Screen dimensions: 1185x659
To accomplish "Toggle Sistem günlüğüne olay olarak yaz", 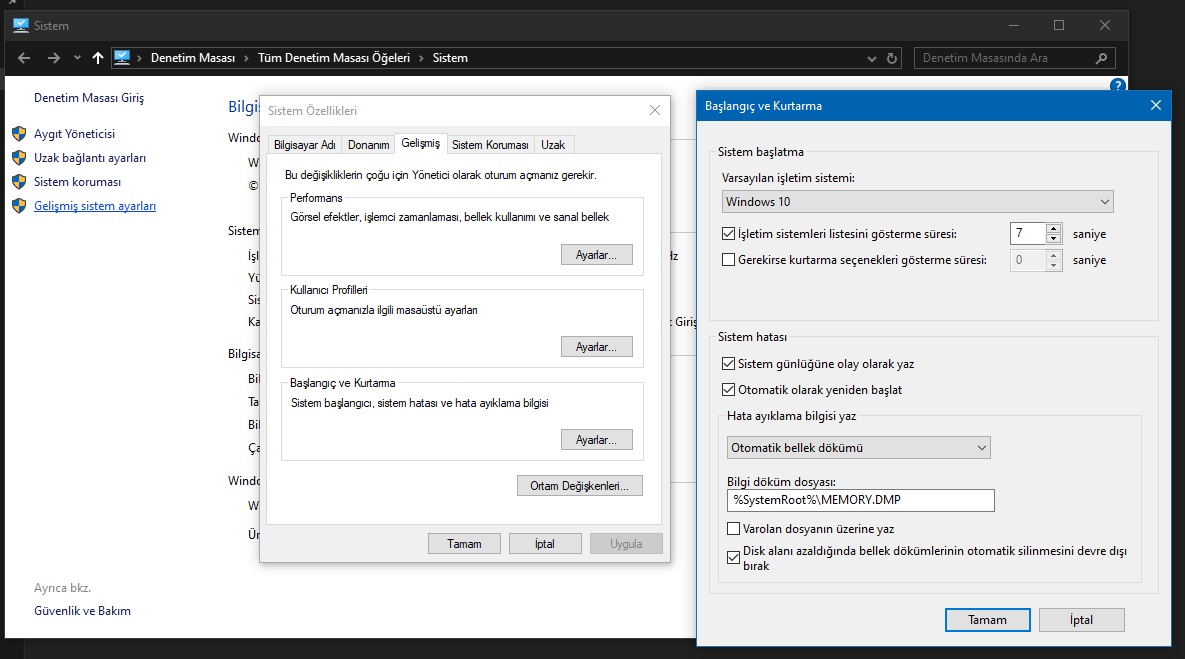I will point(729,364).
